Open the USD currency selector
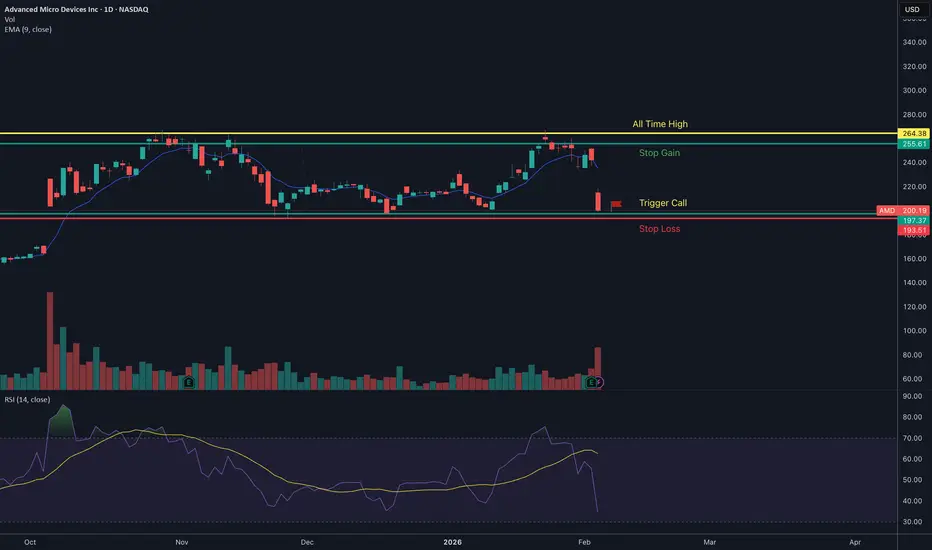 click(912, 10)
